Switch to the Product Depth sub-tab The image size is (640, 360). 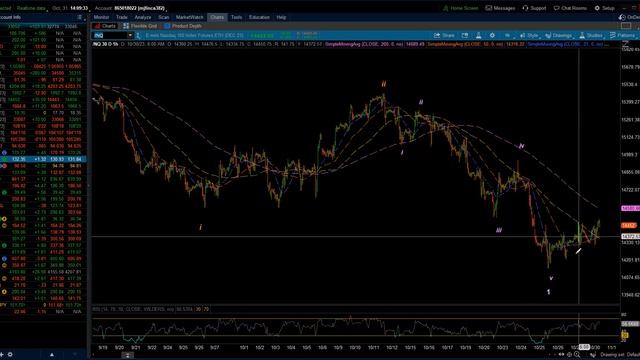click(183, 26)
